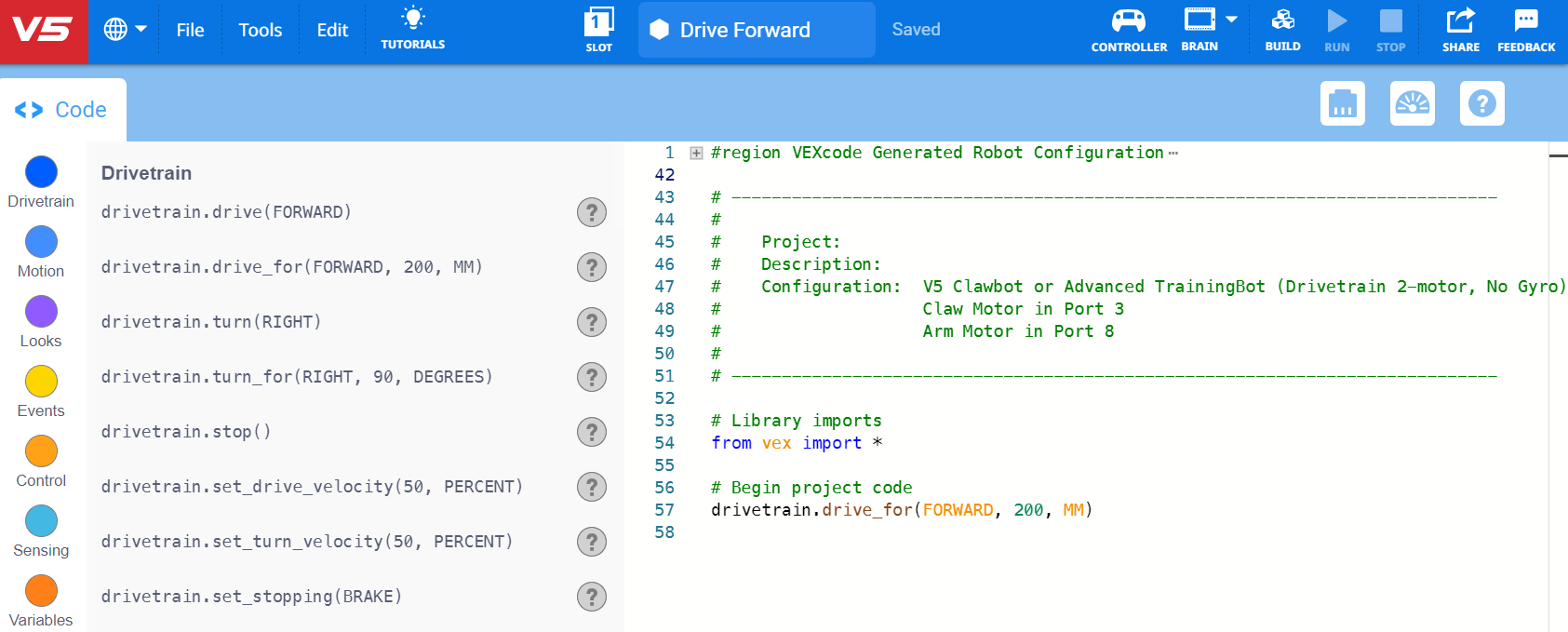Viewport: 1568px width, 632px height.
Task: Switch to the Code tab
Action: pos(62,110)
